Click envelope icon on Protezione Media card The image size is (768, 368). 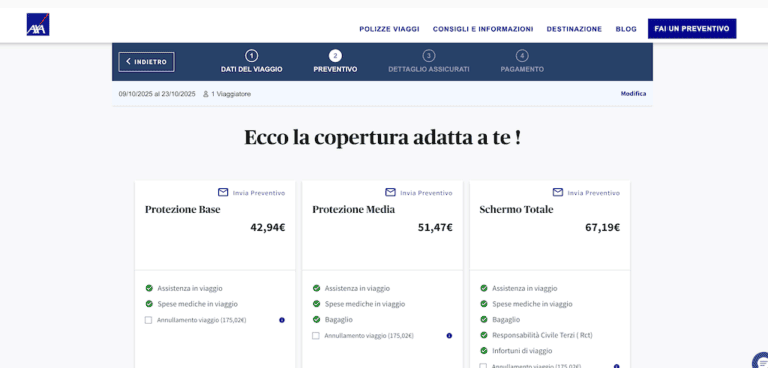(x=390, y=192)
